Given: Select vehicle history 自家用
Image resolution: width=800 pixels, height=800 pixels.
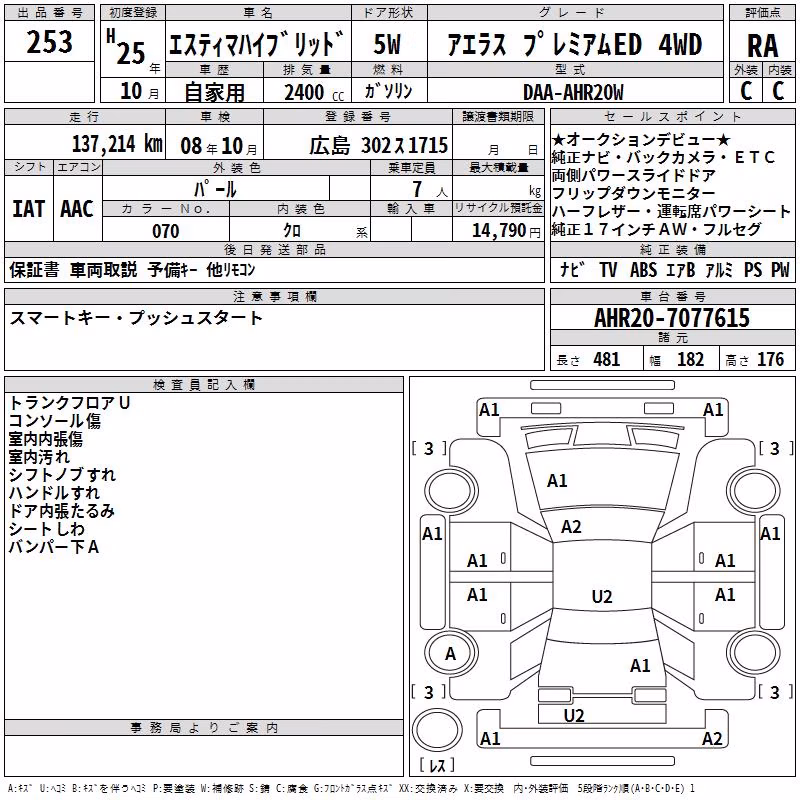Looking at the screenshot, I should click(x=214, y=92).
